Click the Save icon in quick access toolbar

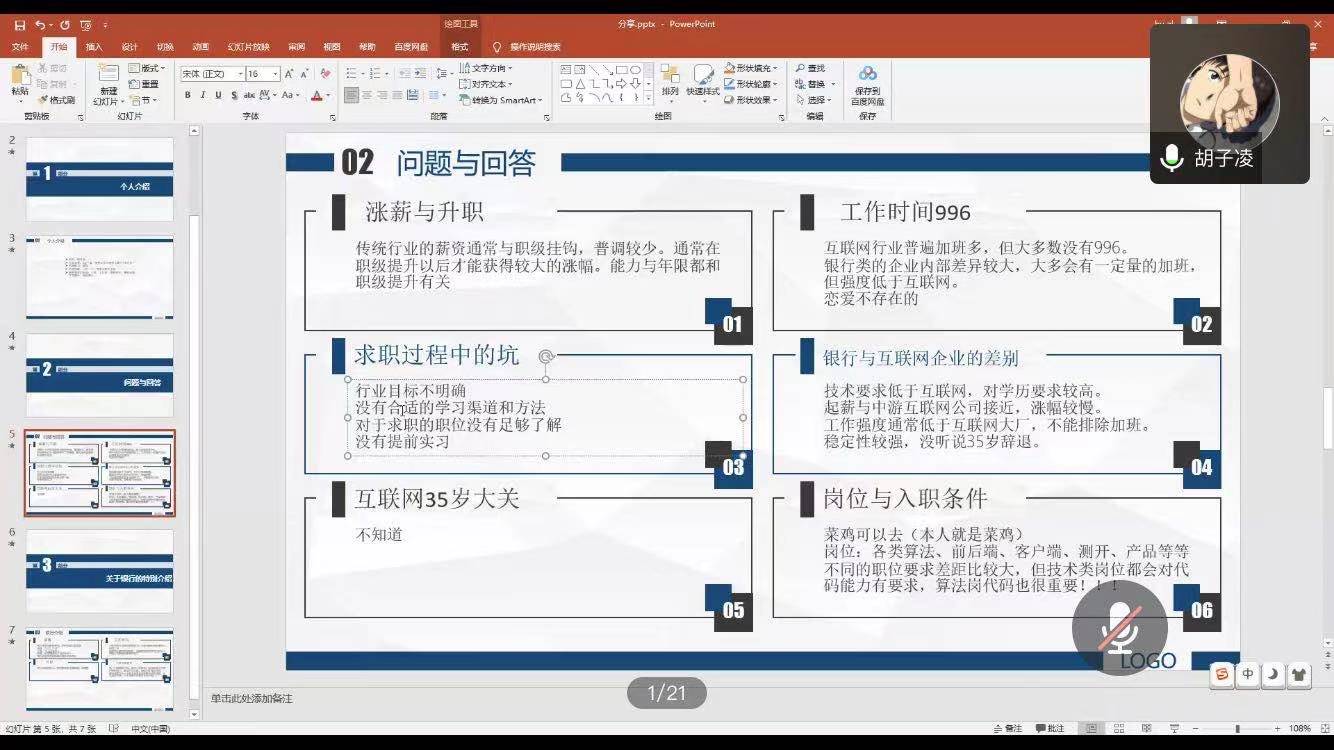20,24
